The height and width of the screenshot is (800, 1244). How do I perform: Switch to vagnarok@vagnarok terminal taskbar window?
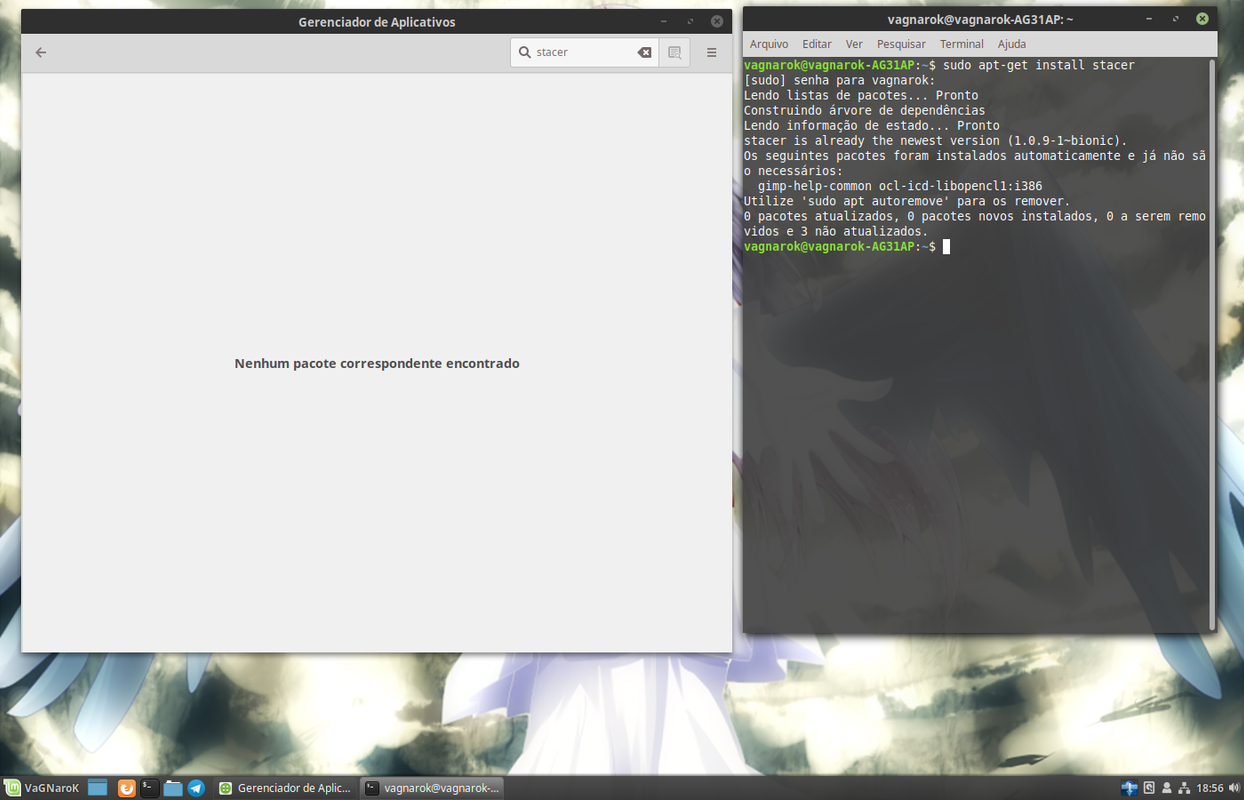coord(431,788)
